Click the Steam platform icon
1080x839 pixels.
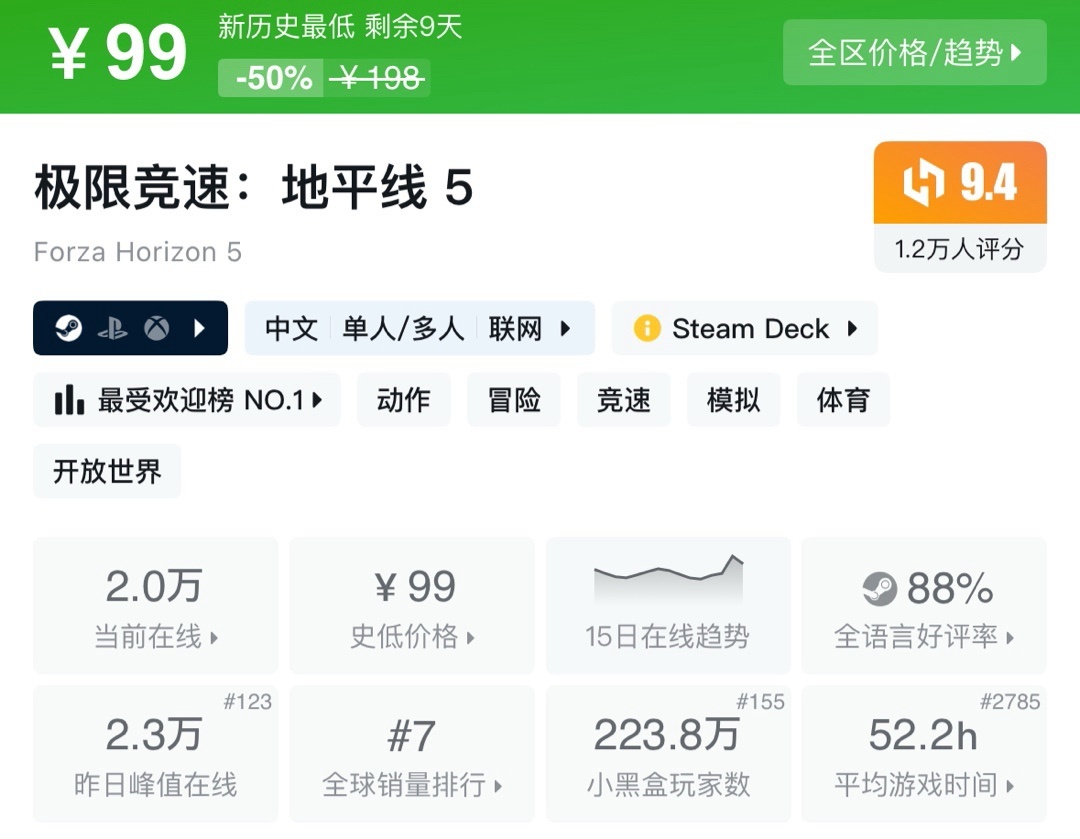68,328
